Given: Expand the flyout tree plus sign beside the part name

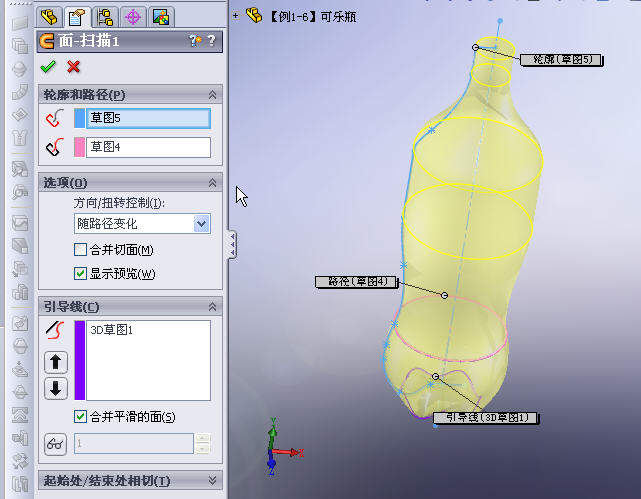Looking at the screenshot, I should [235, 16].
